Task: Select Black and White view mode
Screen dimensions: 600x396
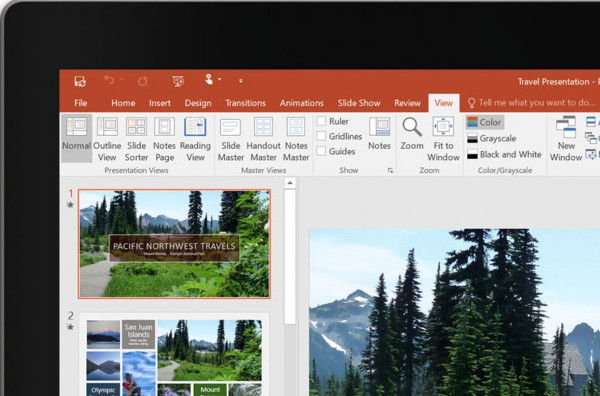Action: tap(504, 154)
